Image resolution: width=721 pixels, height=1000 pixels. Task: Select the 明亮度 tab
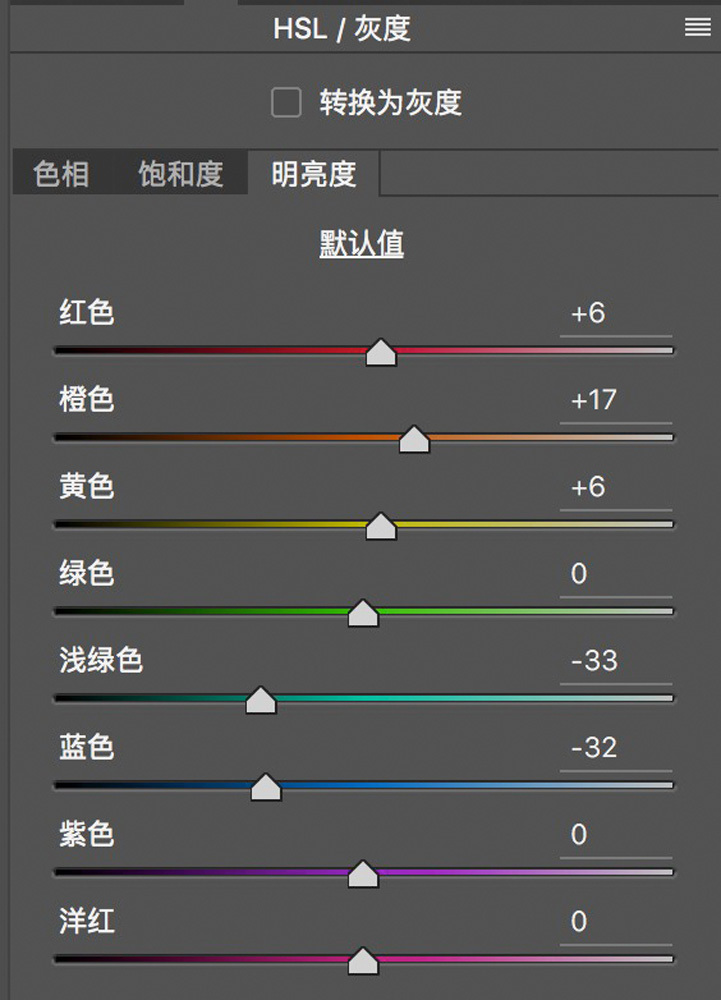point(314,174)
